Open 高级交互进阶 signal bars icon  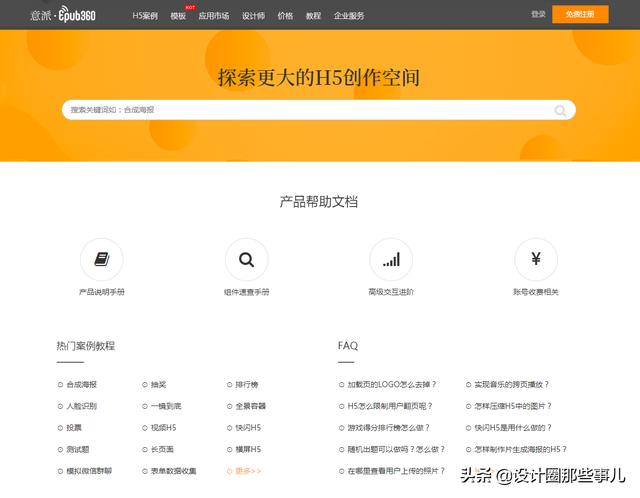coord(391,260)
